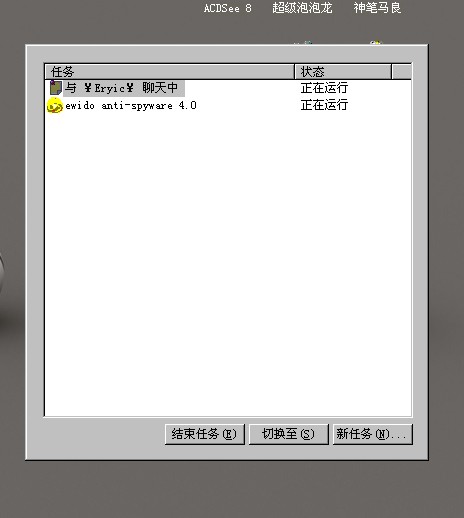Click the partially hidden icon under 神笔马良
Image resolution: width=464 pixels, height=518 pixels.
pos(376,42)
